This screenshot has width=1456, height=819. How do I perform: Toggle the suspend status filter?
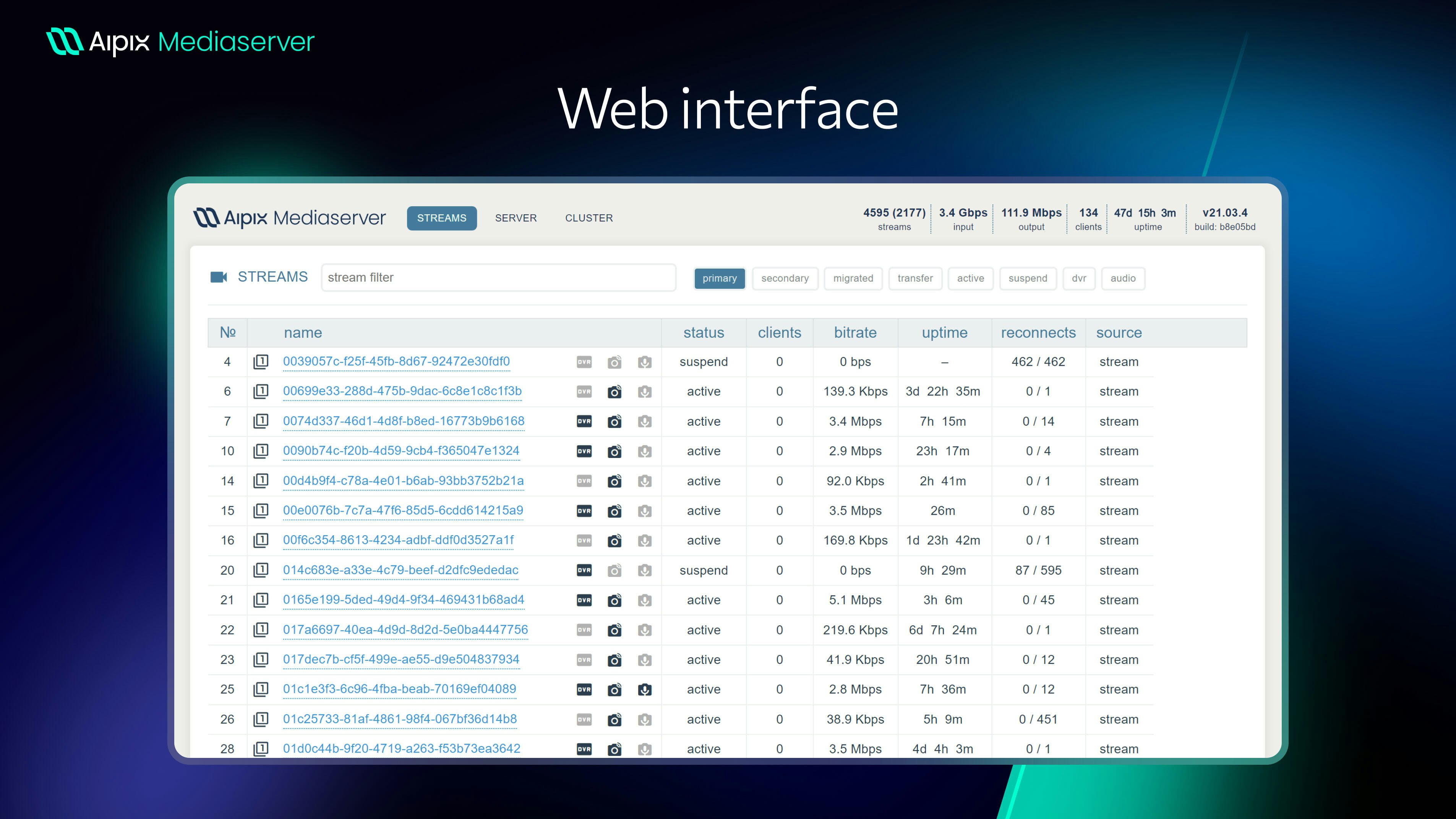tap(1027, 278)
